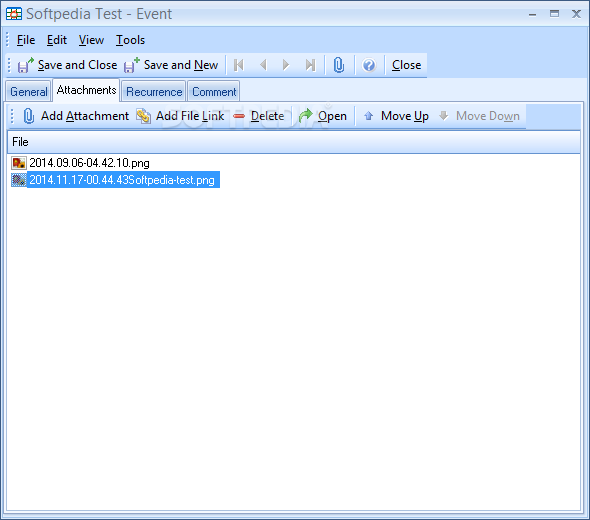590x520 pixels.
Task: Click the image icon of 2014.09.06-04.42.10.png
Action: 19,163
